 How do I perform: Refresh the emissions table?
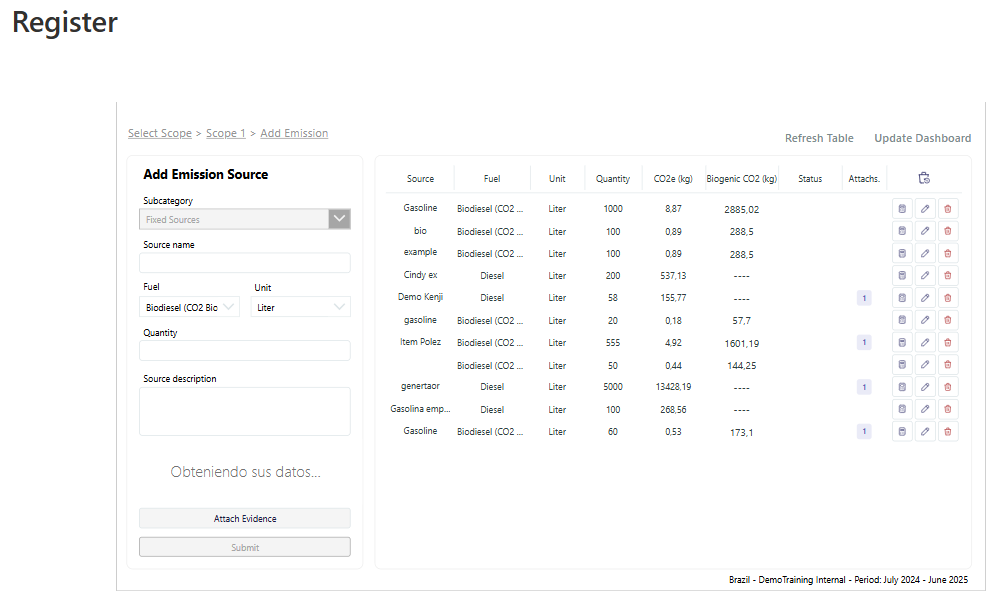coord(819,138)
